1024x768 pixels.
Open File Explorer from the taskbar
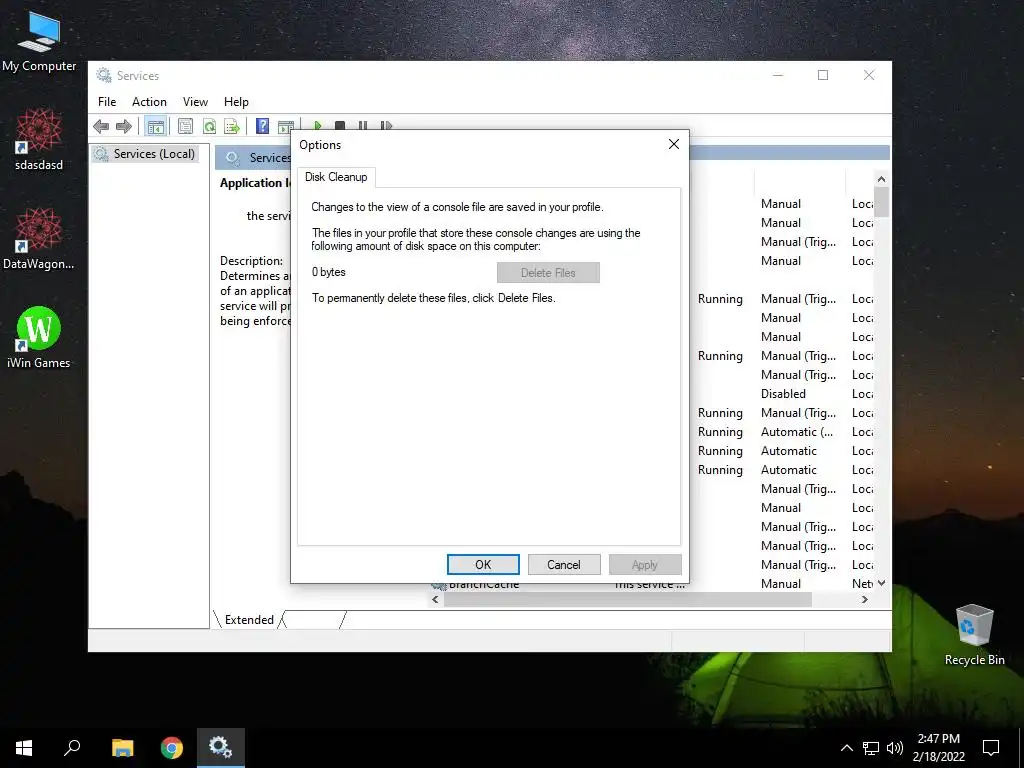point(122,748)
